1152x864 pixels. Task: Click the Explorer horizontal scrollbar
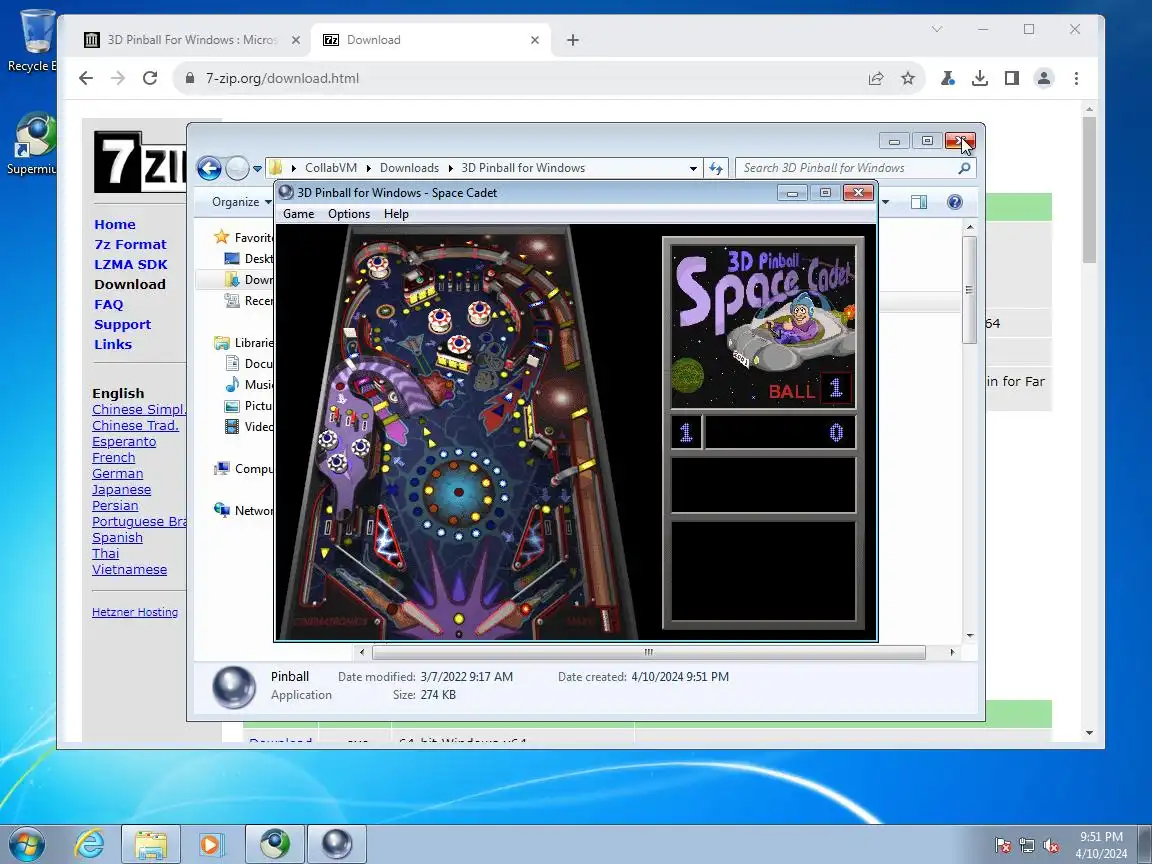point(649,652)
